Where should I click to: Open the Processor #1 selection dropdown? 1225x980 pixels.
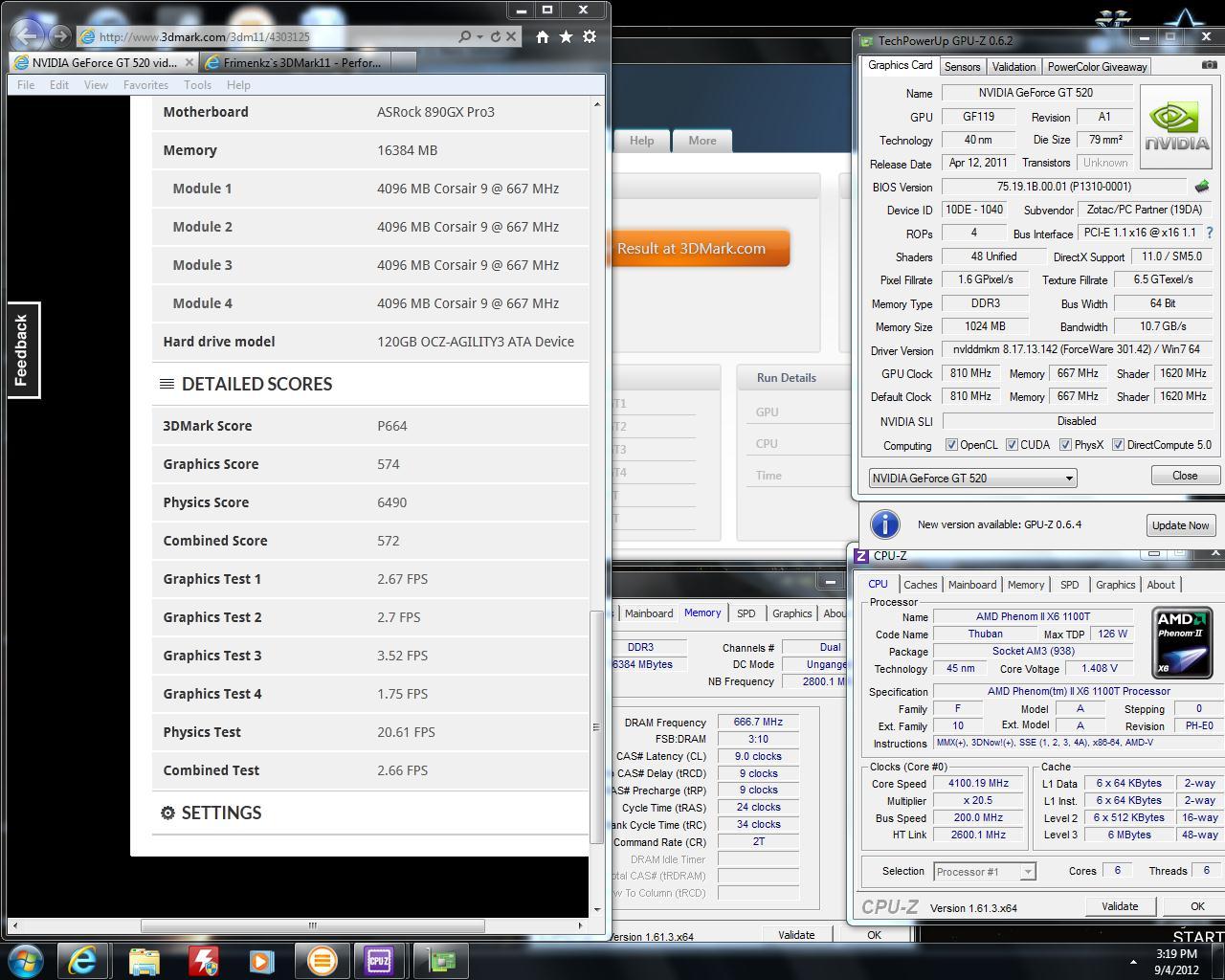tap(984, 872)
